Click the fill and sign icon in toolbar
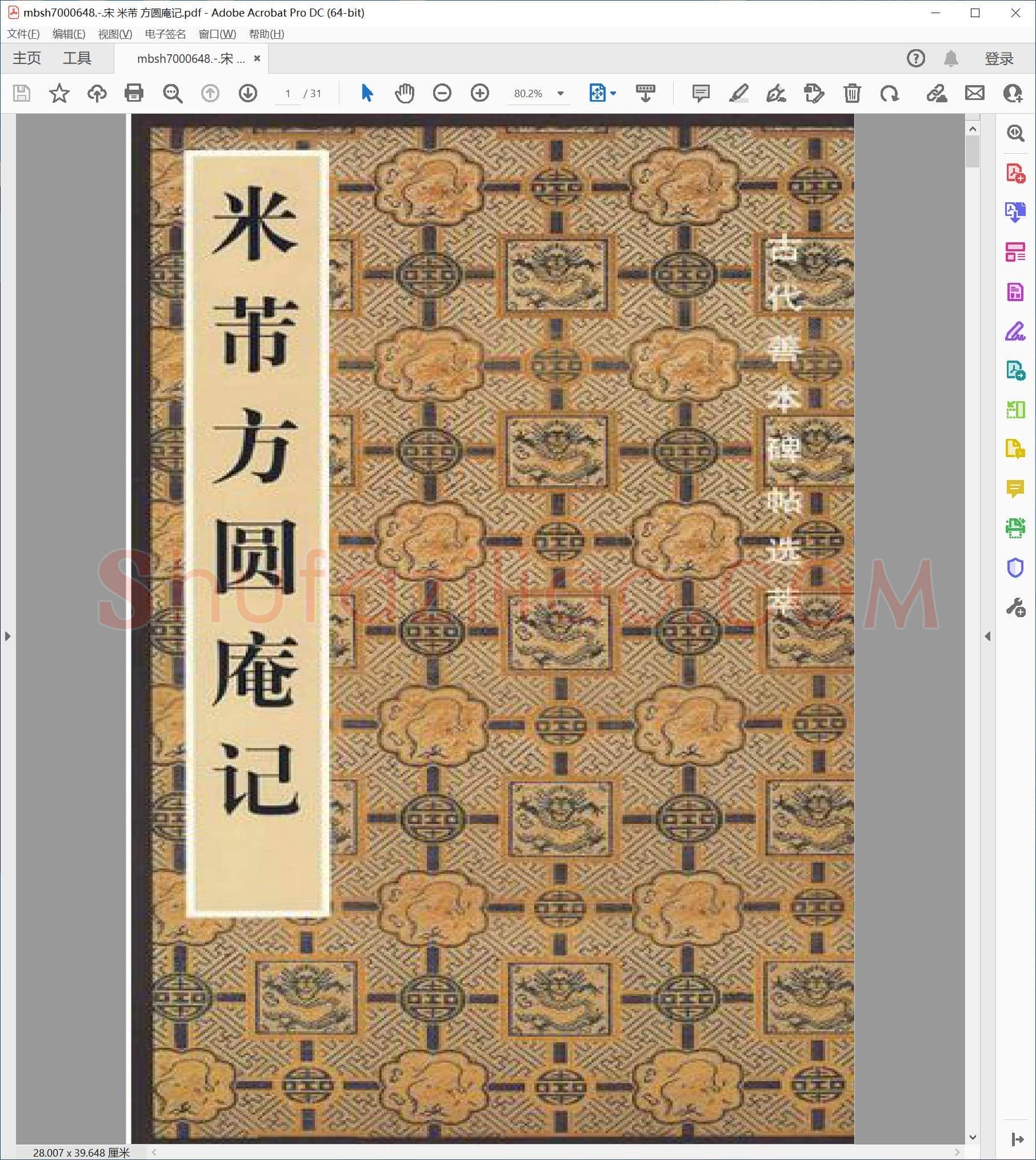Image resolution: width=1036 pixels, height=1160 pixels. (937, 93)
